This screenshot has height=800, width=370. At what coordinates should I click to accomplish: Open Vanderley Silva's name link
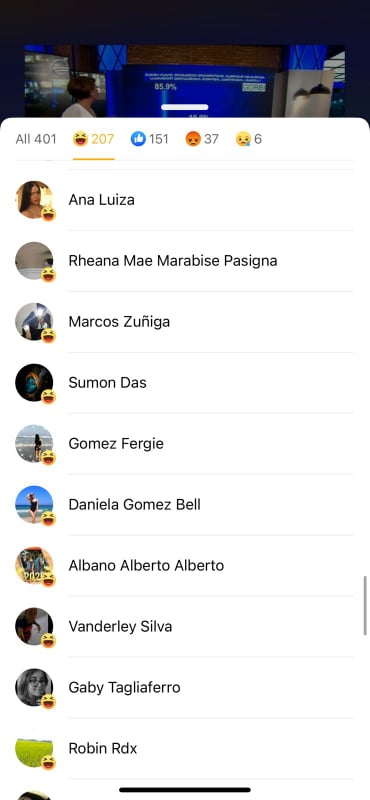tap(120, 627)
